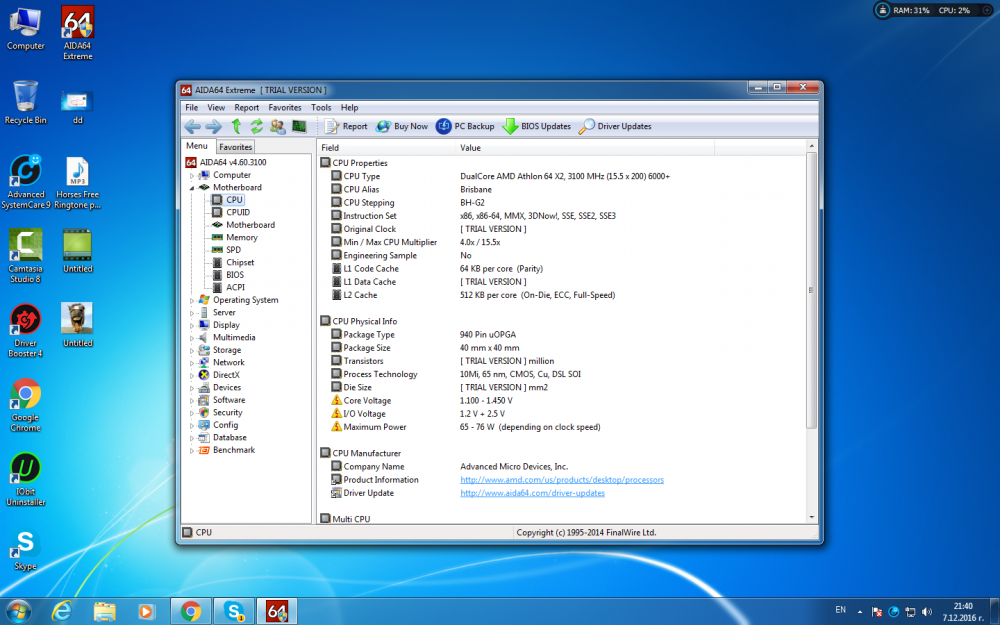The image size is (1000, 625).
Task: Expand the Benchmark tree node
Action: [x=191, y=450]
